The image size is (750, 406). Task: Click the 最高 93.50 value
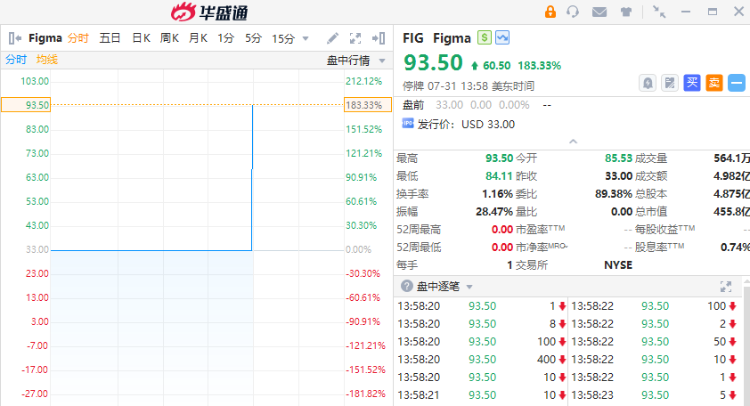click(499, 158)
